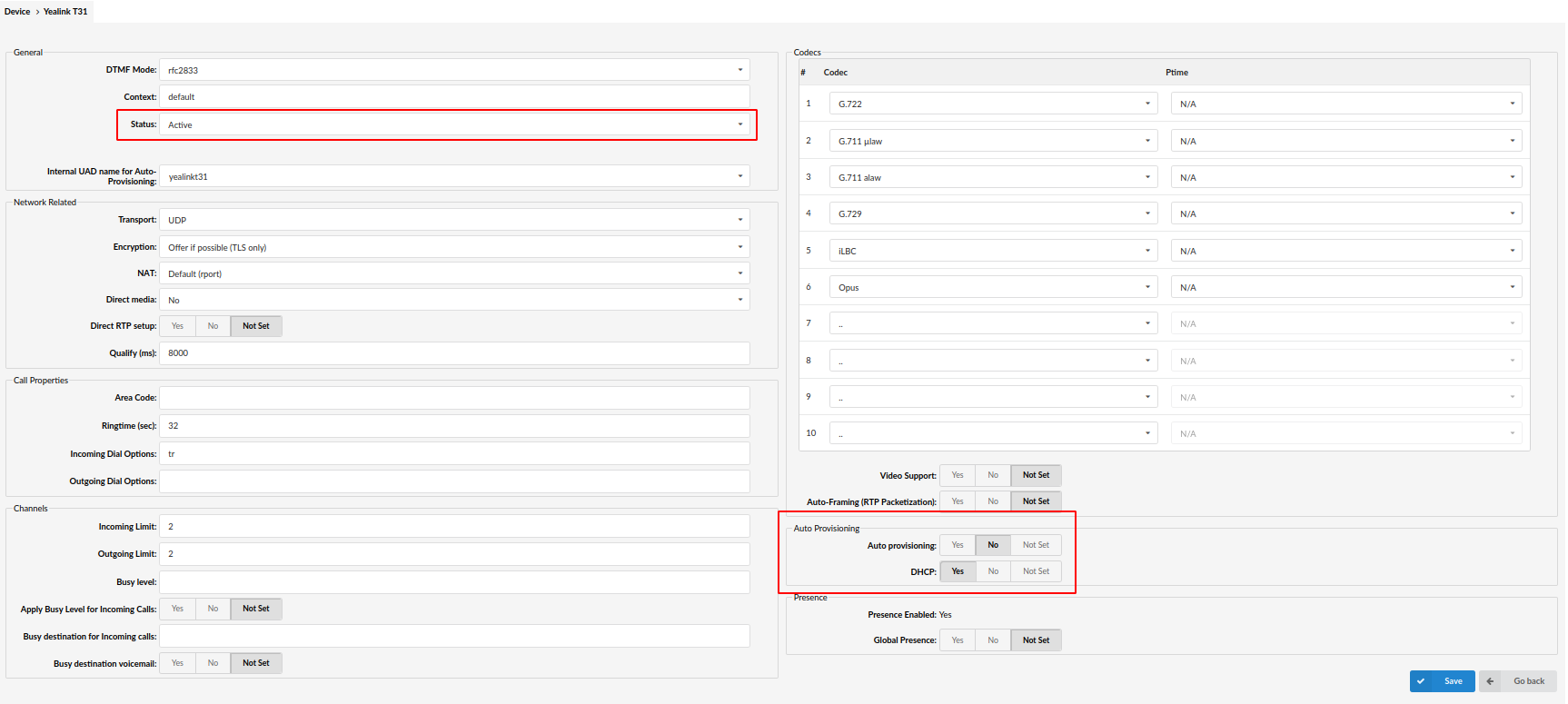Viewport: 1568px width, 704px height.
Task: Set Direct RTP setup to Yes
Action: (x=177, y=326)
